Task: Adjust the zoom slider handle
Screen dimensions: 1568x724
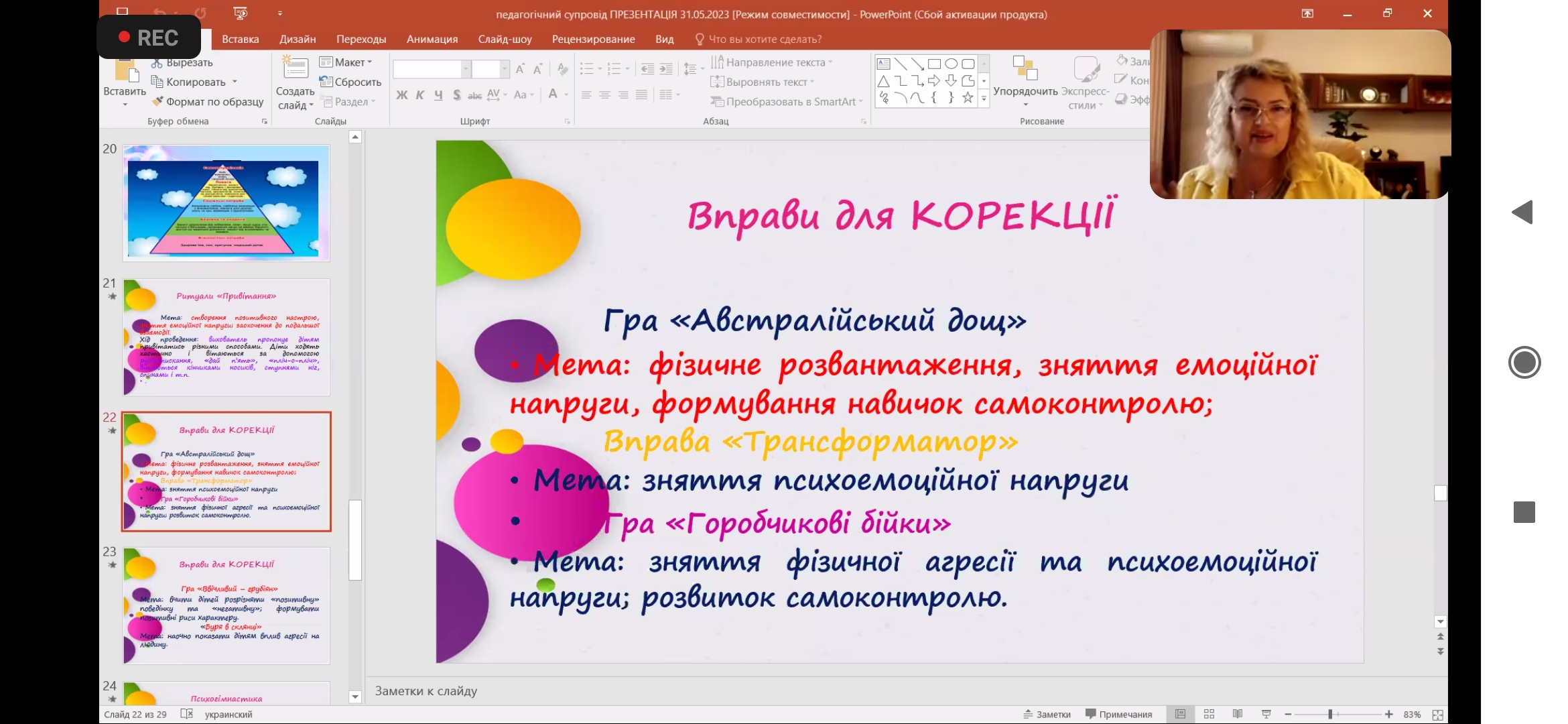Action: [x=1330, y=715]
